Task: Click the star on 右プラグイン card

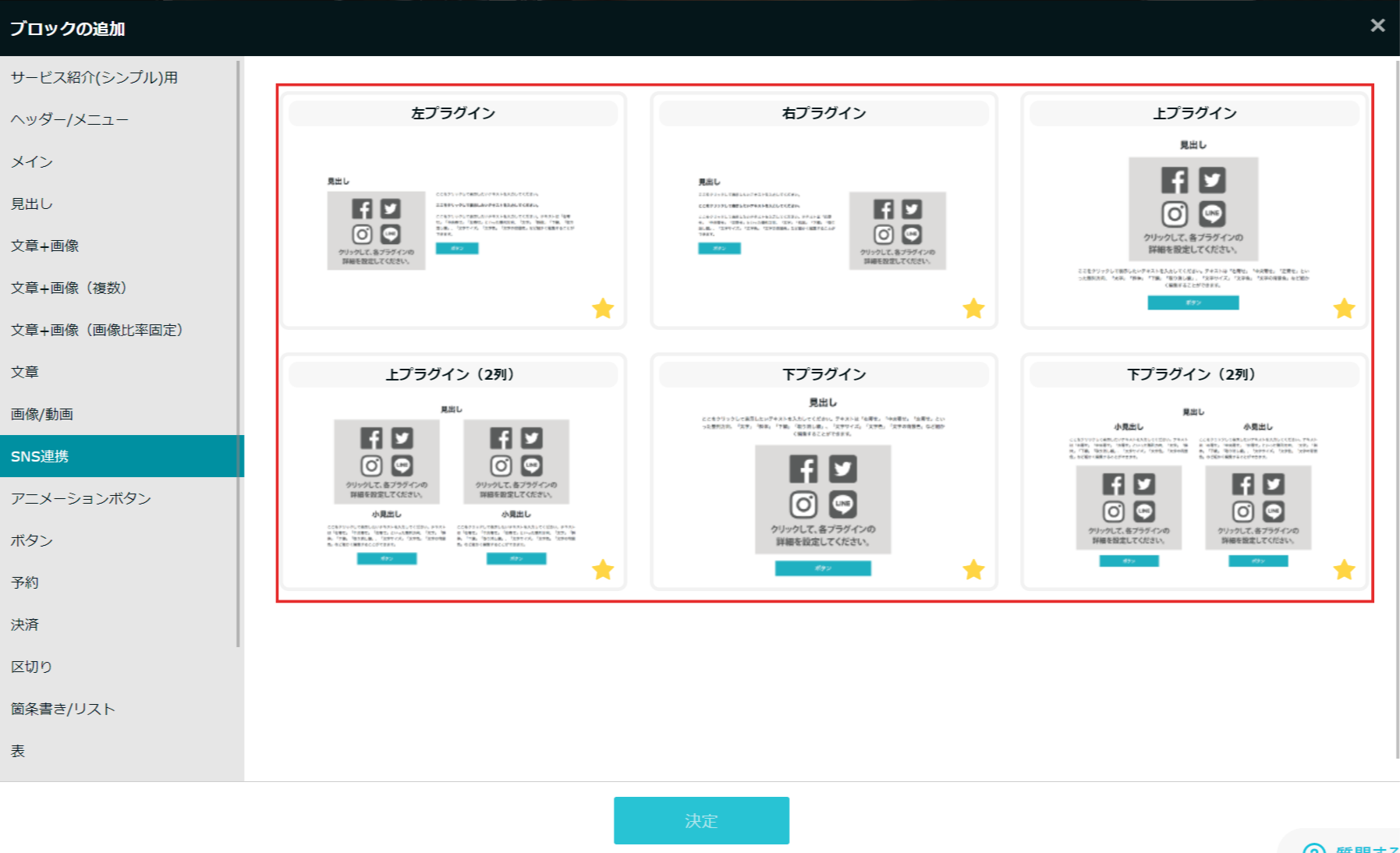Action: 973,309
